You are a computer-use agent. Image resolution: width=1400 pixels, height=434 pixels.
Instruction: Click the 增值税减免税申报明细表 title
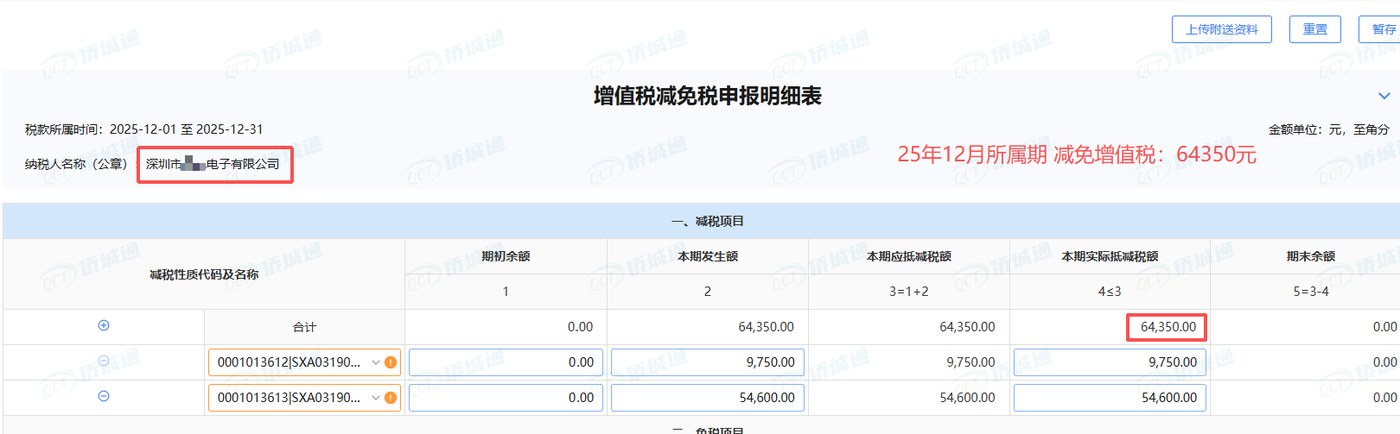click(707, 96)
